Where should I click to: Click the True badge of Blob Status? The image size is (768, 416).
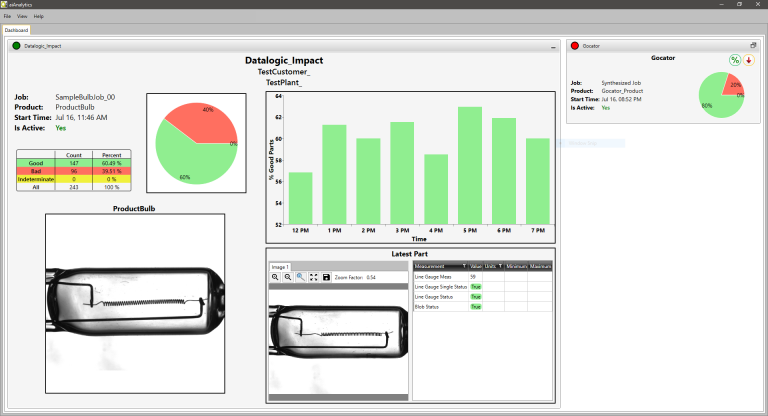click(x=476, y=307)
